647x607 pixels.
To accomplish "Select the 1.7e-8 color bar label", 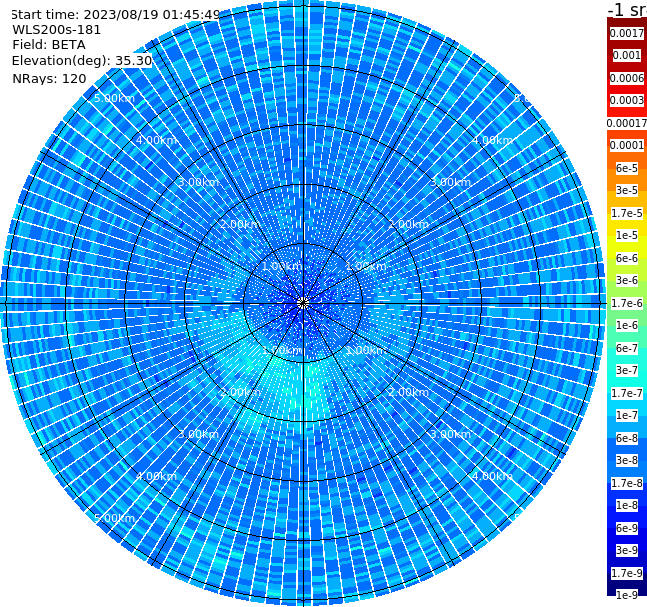I will coord(627,483).
